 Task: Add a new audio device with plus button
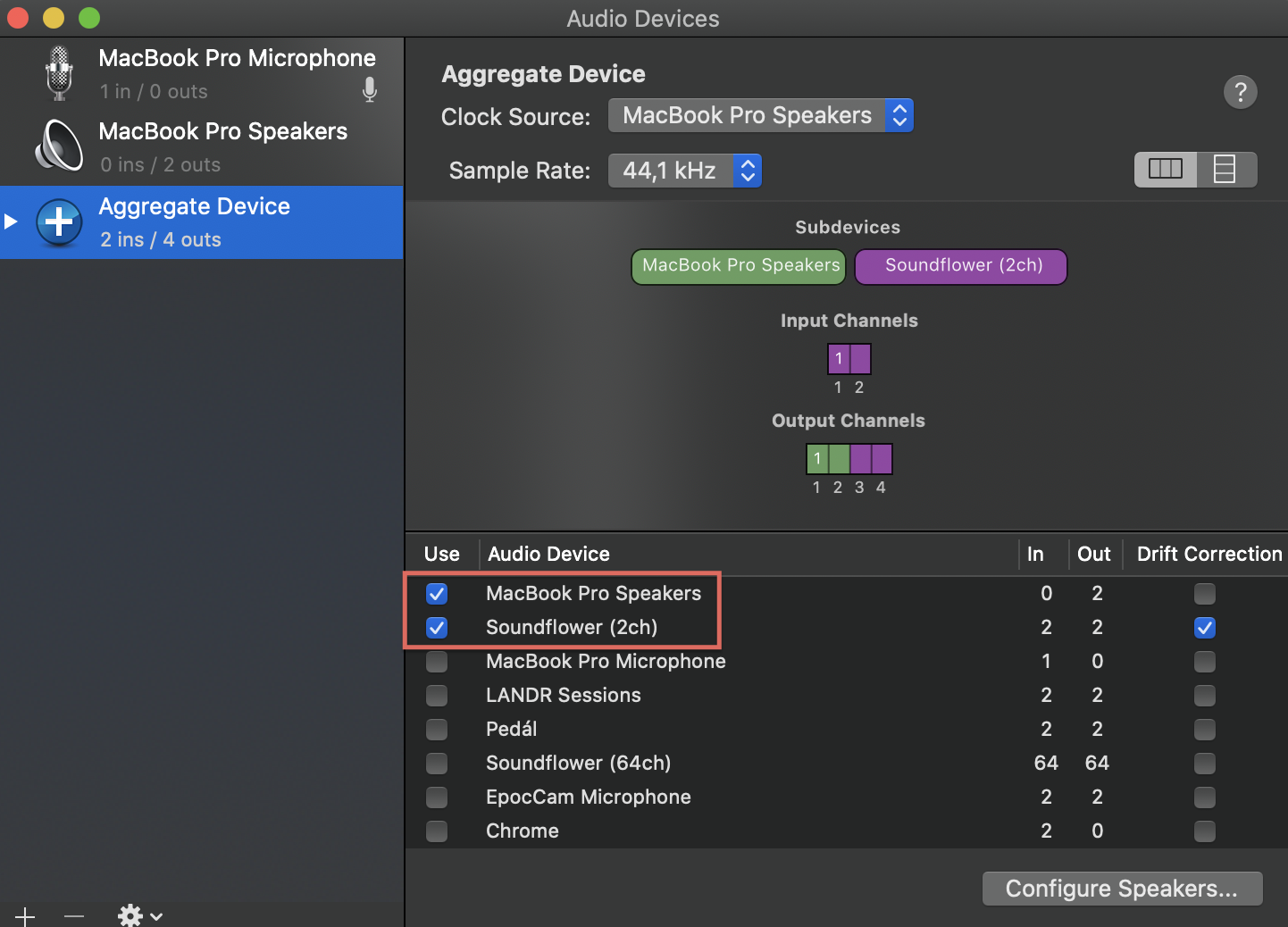[x=25, y=916]
